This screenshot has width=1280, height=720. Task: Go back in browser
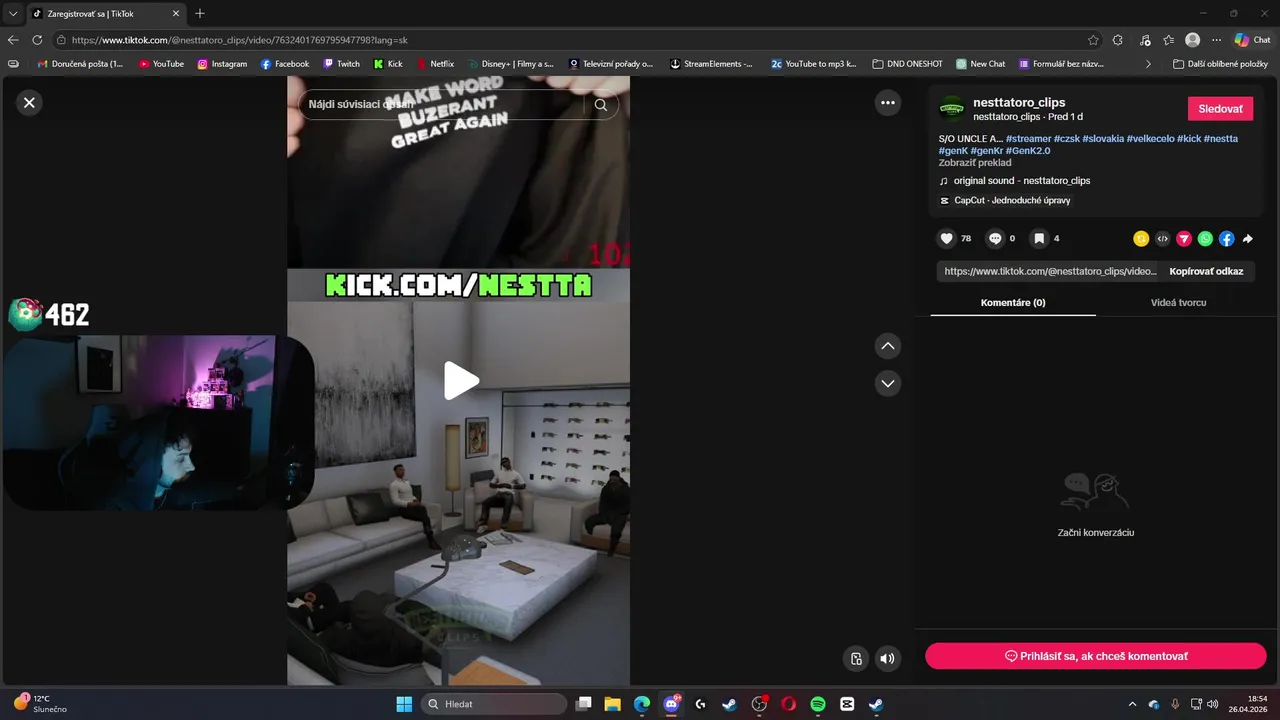click(x=13, y=40)
